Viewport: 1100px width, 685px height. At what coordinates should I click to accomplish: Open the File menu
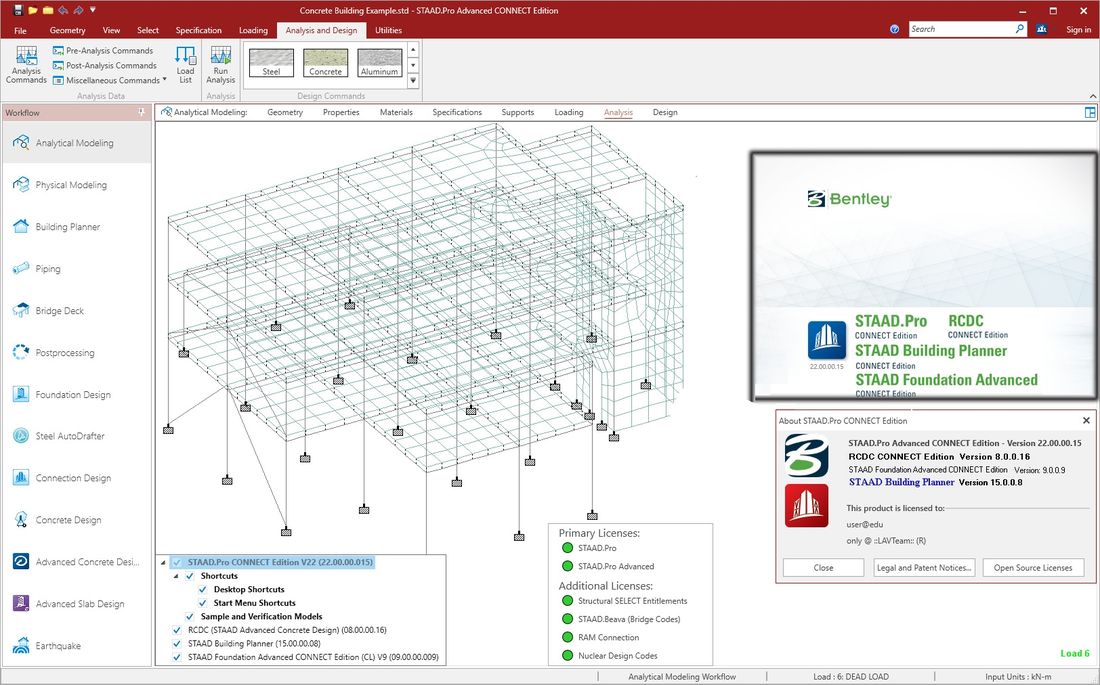tap(20, 30)
